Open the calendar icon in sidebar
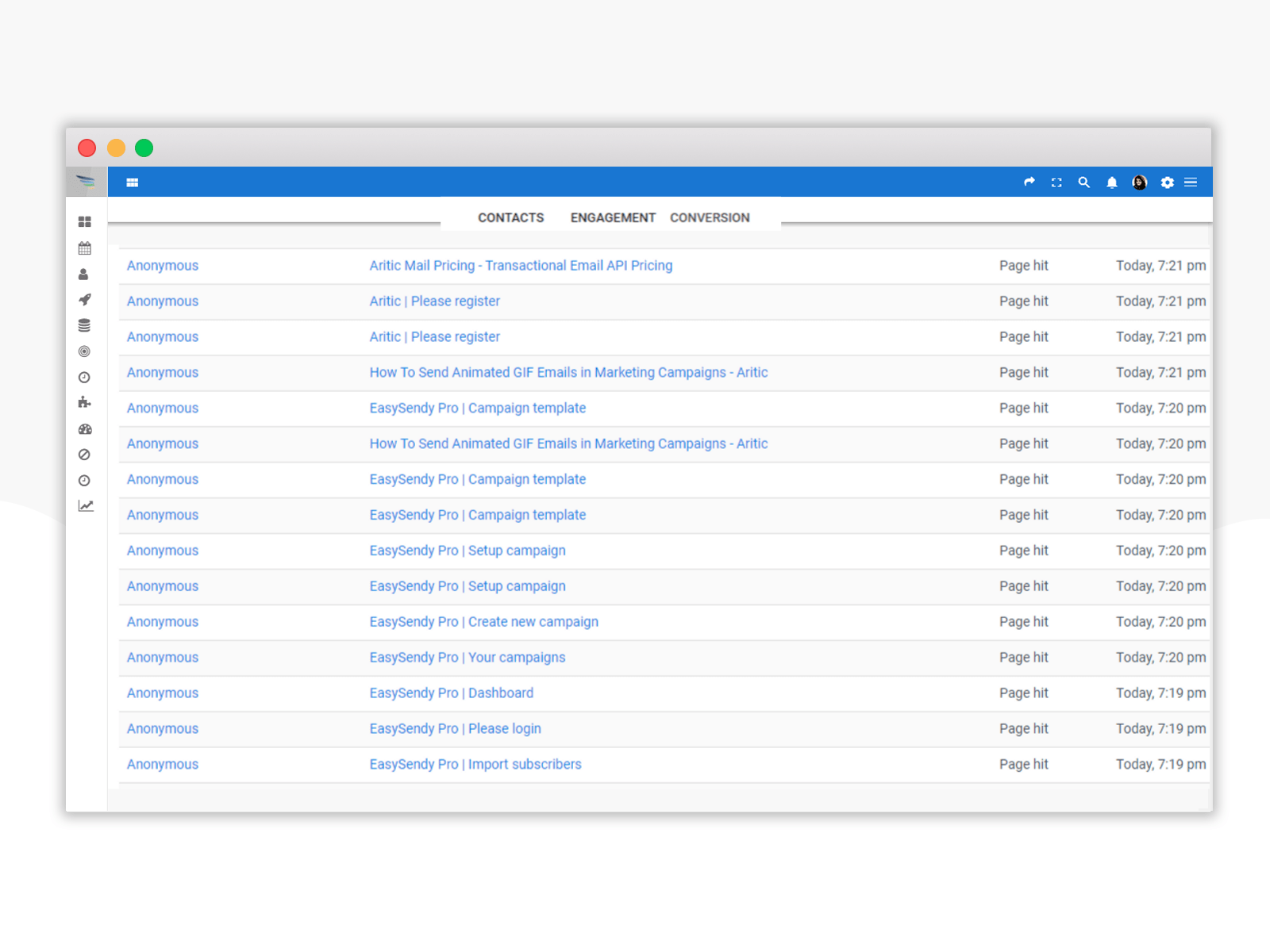Image resolution: width=1270 pixels, height=952 pixels. coord(85,248)
